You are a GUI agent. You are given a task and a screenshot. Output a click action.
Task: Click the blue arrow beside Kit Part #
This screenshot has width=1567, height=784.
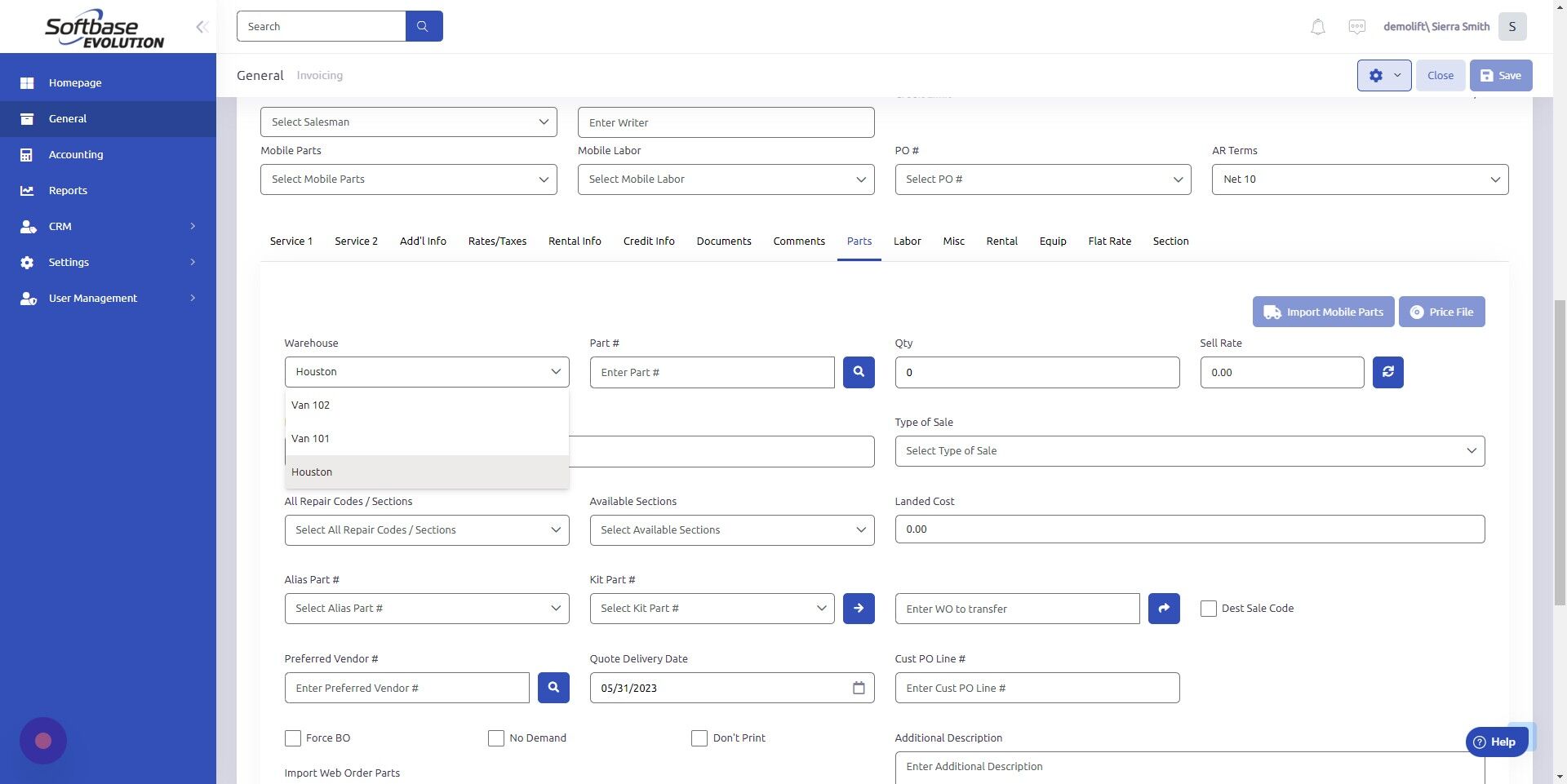[x=858, y=608]
